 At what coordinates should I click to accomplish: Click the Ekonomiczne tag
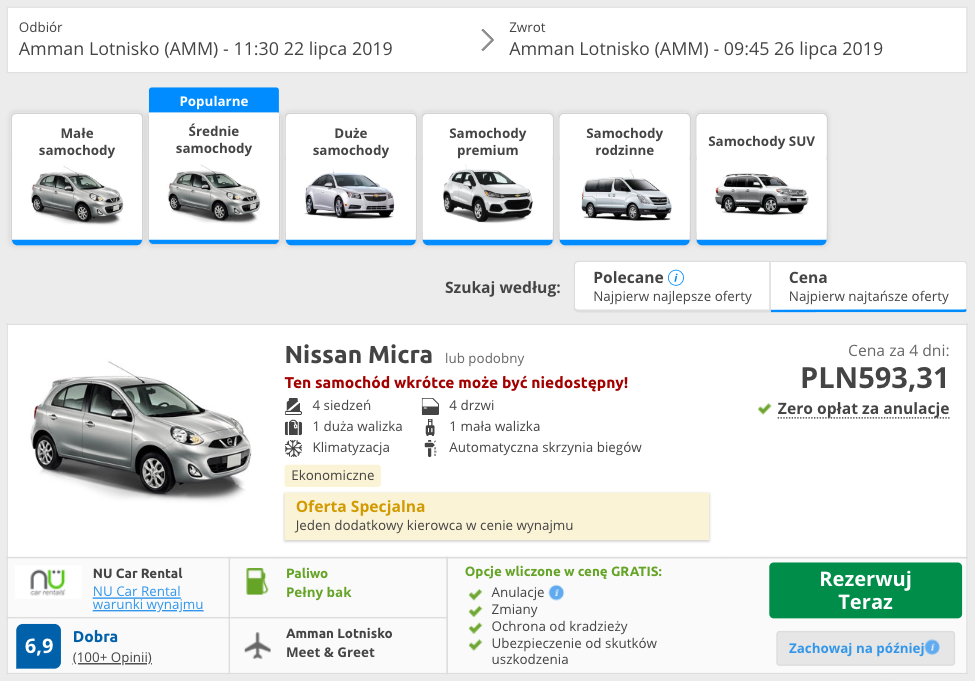[x=333, y=475]
